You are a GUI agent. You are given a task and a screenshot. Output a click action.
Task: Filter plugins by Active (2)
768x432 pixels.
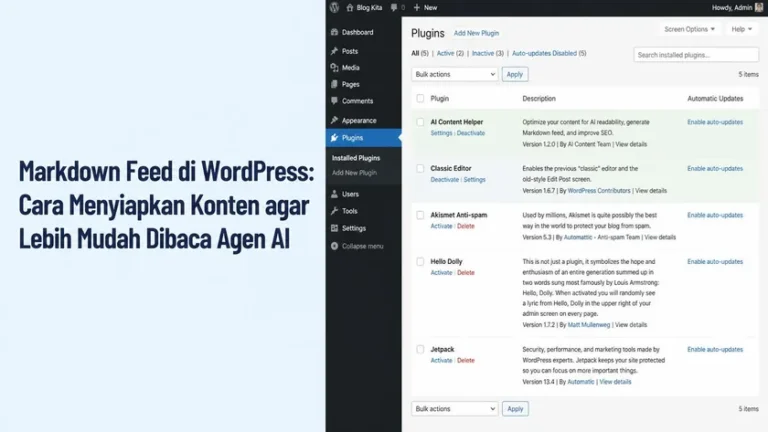click(450, 53)
